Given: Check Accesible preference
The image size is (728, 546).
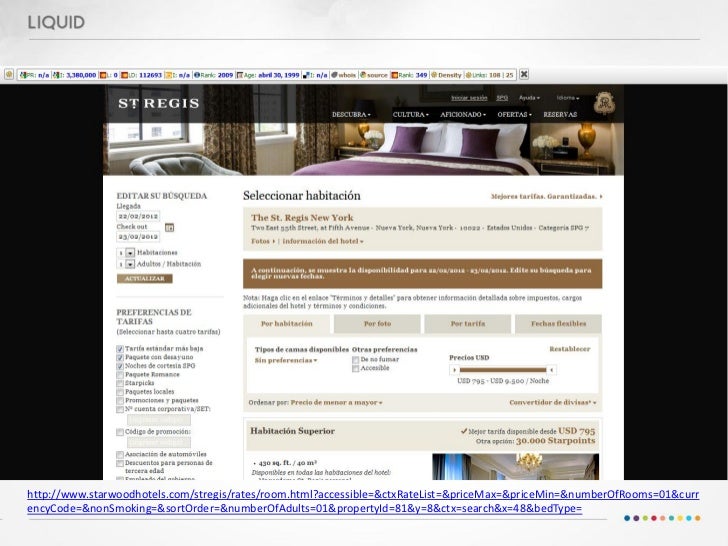Looking at the screenshot, I should pos(356,369).
